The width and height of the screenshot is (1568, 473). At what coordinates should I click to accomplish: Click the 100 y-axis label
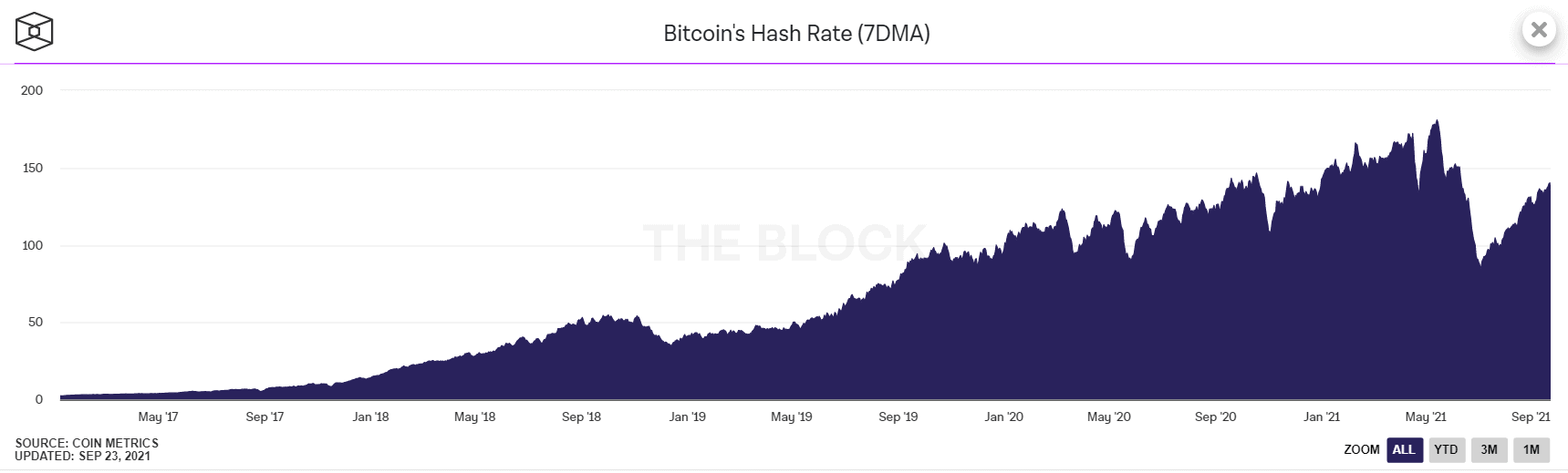coord(32,245)
